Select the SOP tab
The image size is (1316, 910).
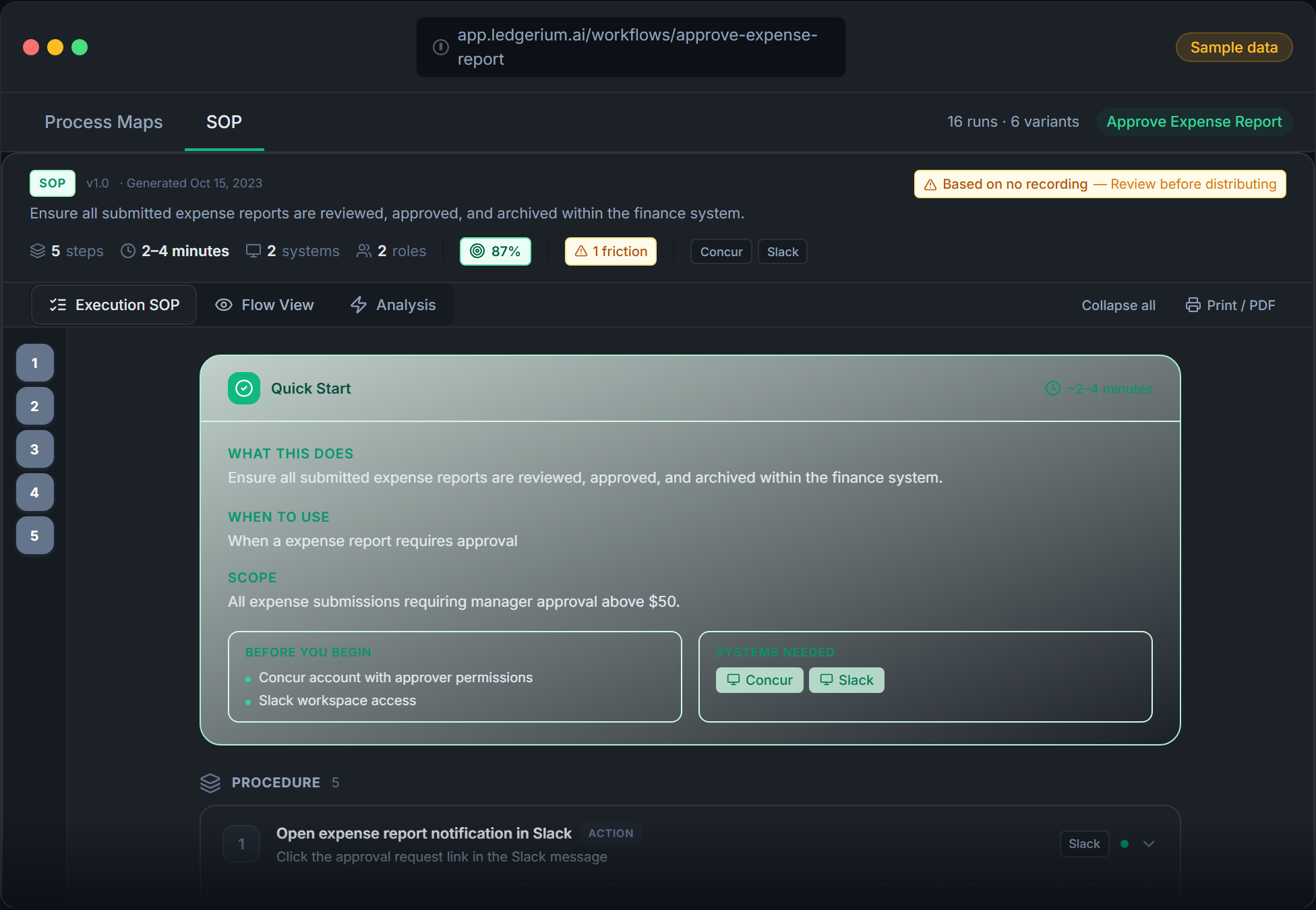point(224,122)
